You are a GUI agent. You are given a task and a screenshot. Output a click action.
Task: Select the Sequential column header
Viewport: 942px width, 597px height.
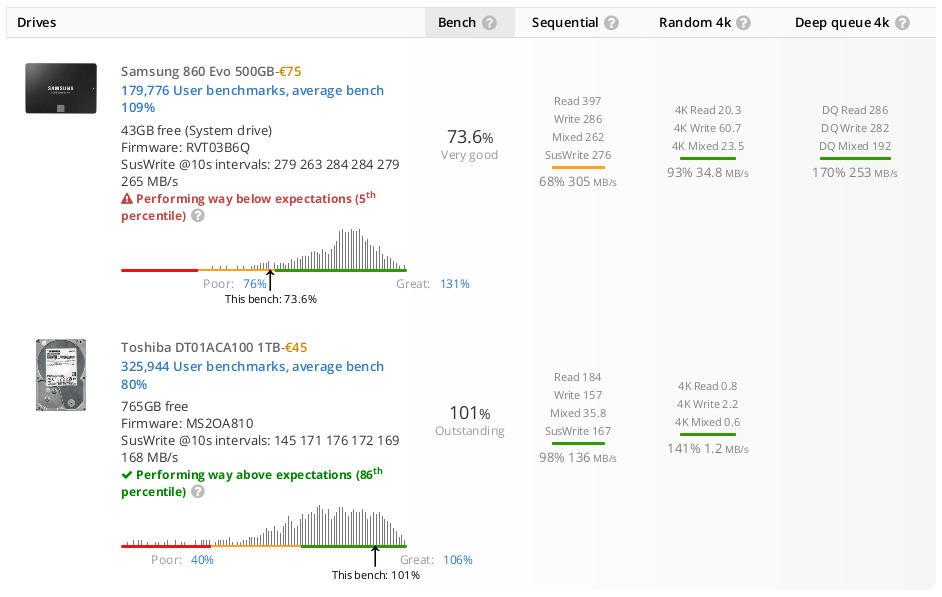point(577,23)
